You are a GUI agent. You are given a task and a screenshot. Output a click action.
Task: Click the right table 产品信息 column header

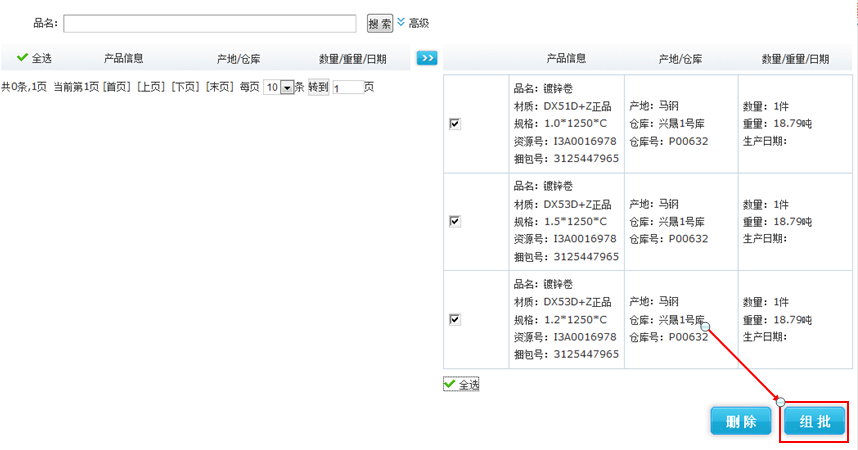566,59
